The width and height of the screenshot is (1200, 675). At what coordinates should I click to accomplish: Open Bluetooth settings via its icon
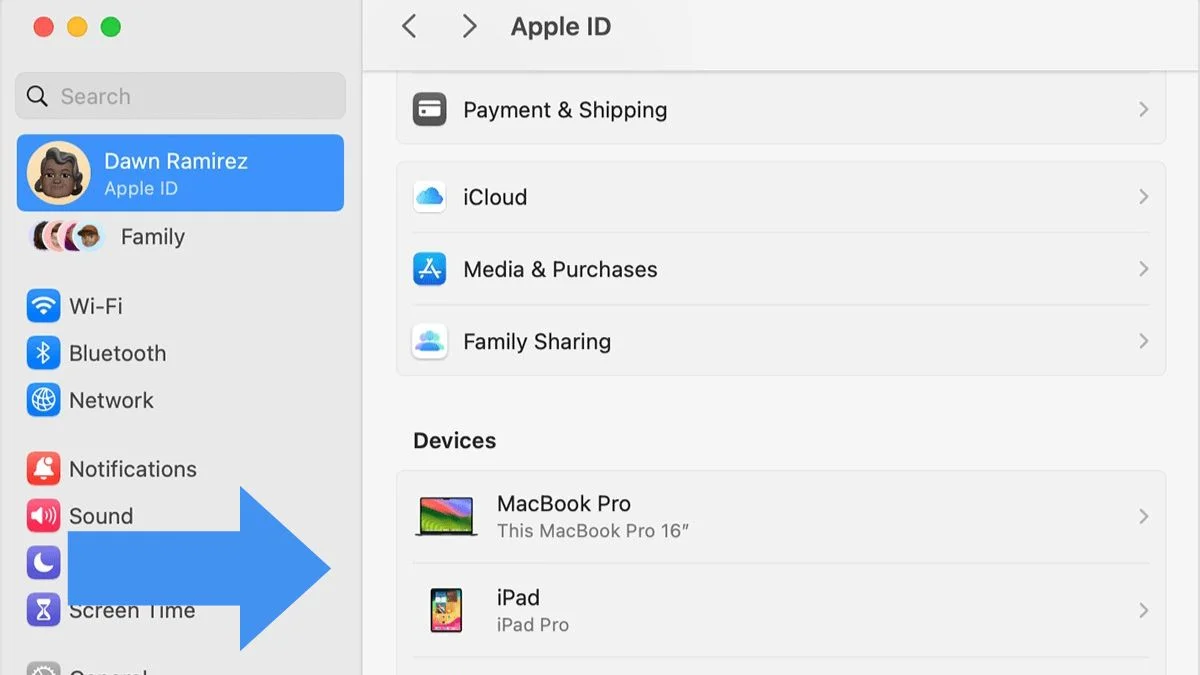(x=44, y=353)
